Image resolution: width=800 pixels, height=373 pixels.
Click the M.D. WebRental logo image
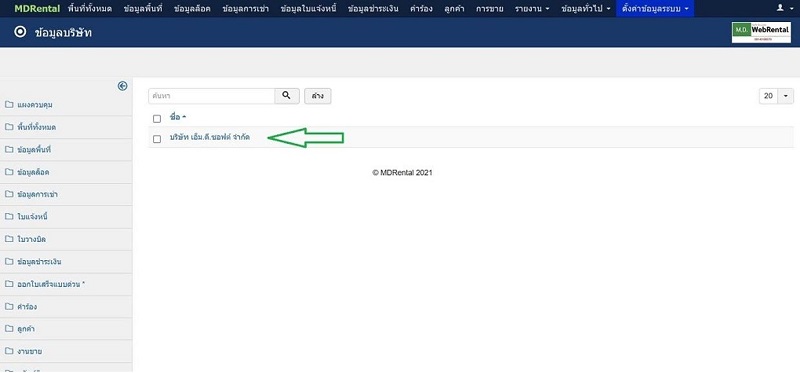[761, 33]
